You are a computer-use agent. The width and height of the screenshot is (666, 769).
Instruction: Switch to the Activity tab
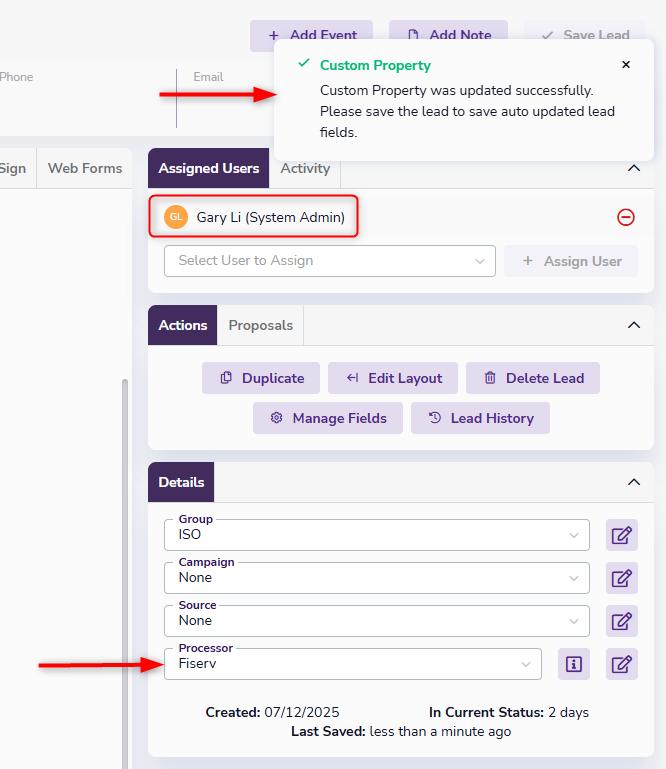click(x=305, y=168)
